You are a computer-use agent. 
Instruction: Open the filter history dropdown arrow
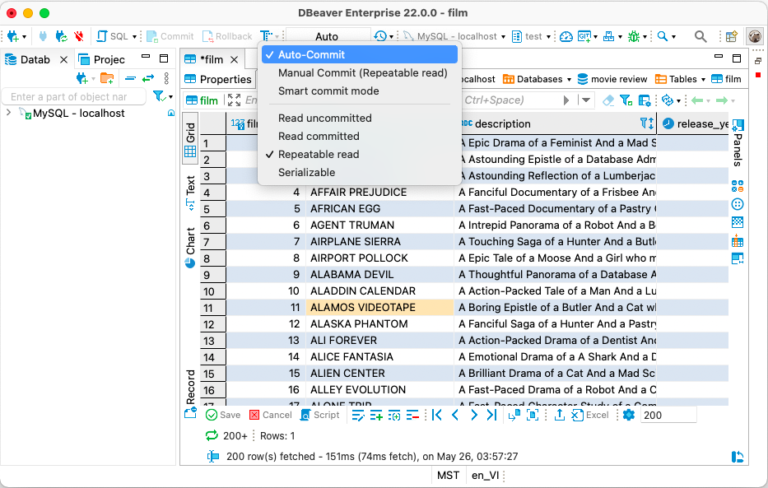point(586,100)
